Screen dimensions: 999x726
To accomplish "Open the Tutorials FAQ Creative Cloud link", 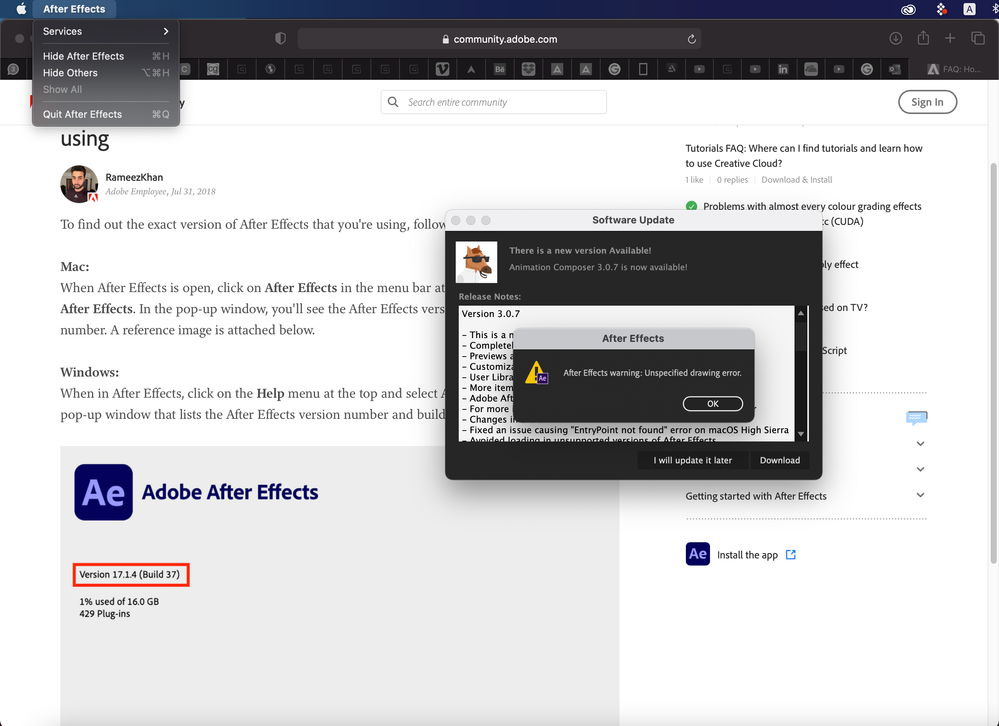I will click(803, 155).
